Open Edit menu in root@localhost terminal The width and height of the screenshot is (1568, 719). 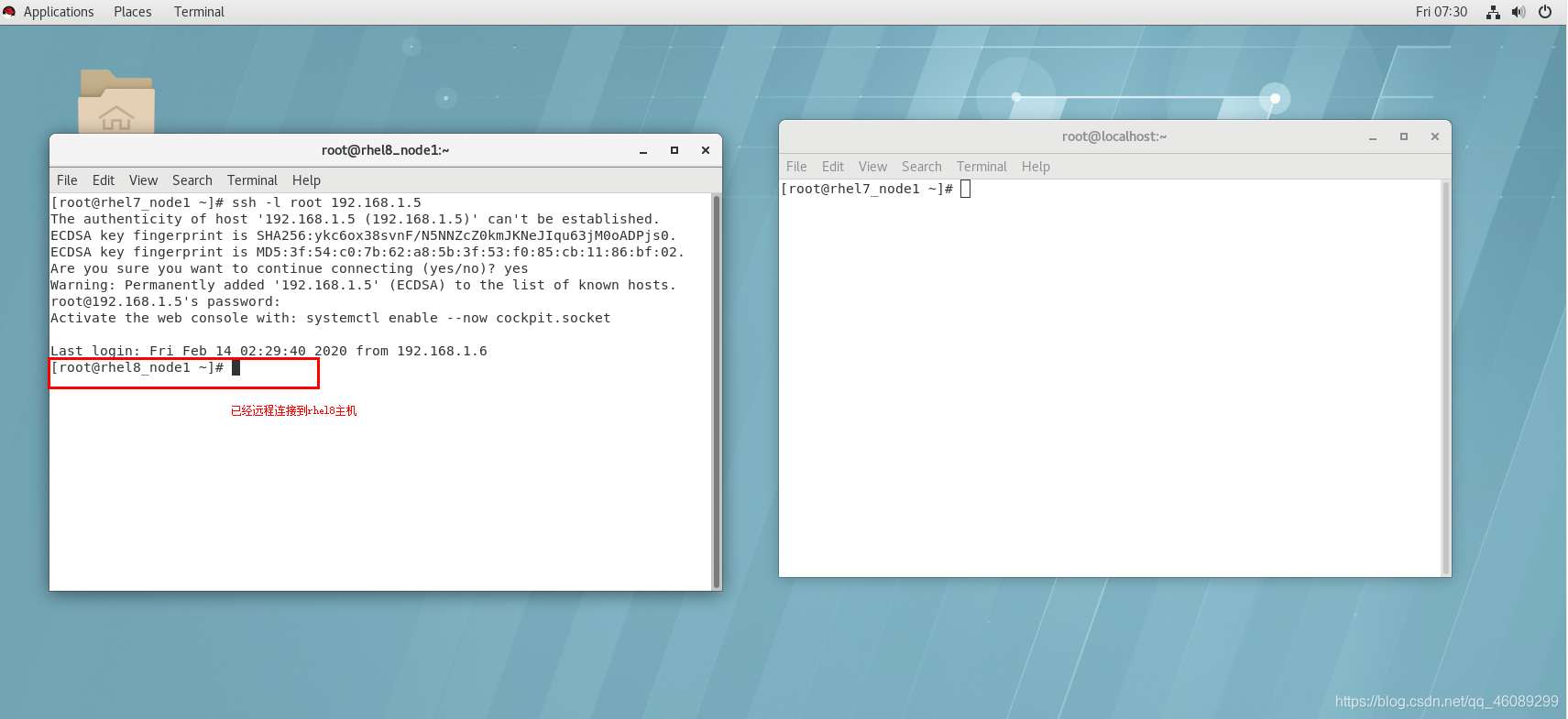point(833,167)
